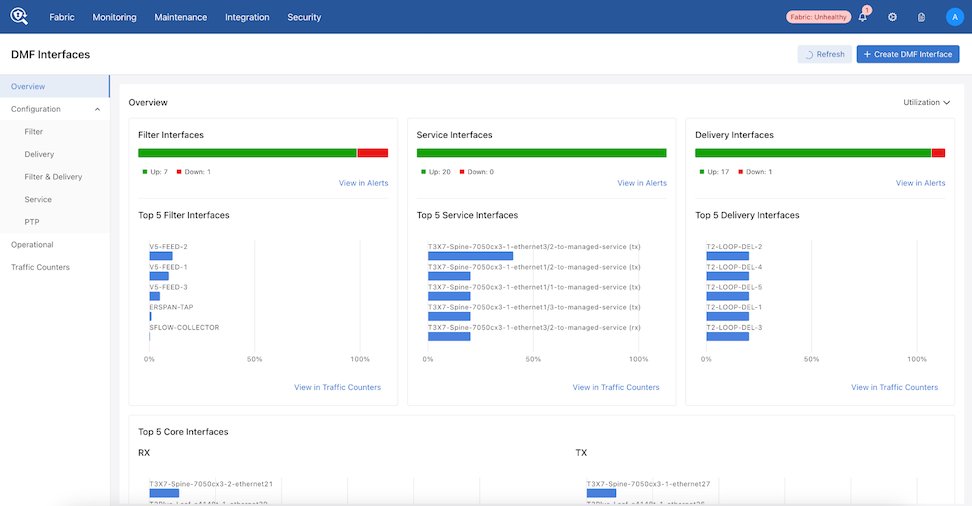The height and width of the screenshot is (506, 972).
Task: Go to Traffic Counters in sidebar
Action: (40, 267)
